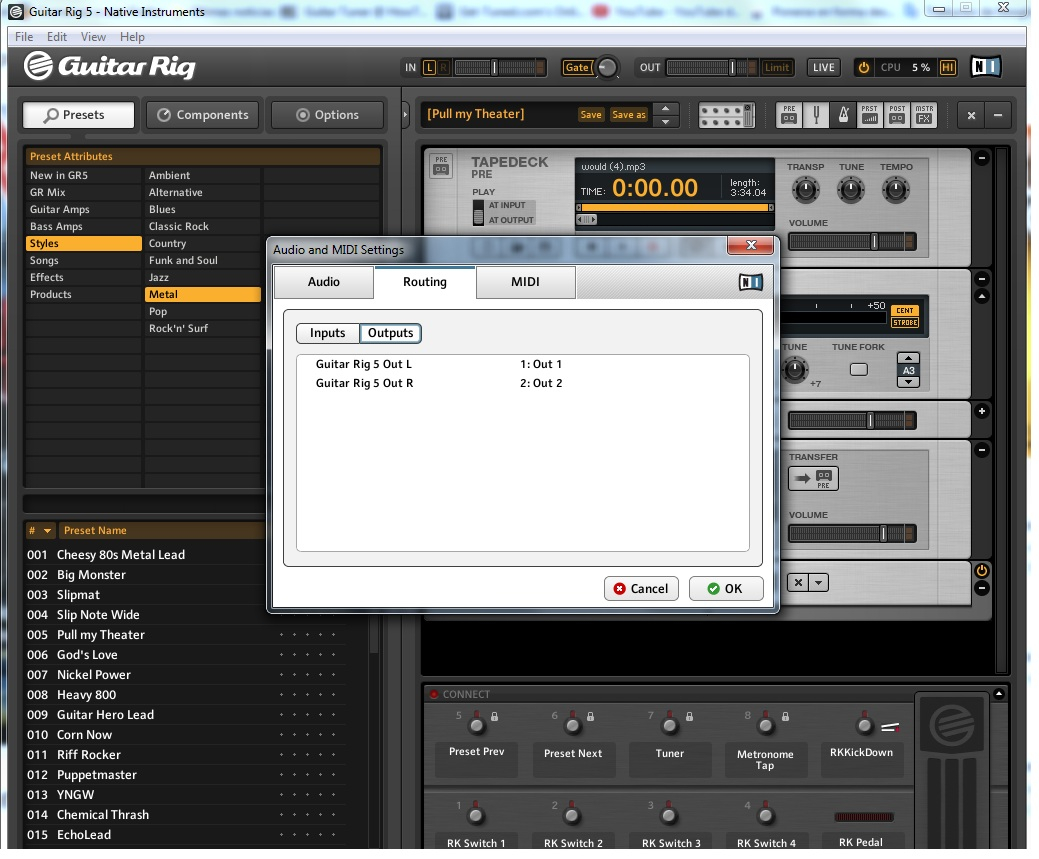Toggle the Metronome icon in toolbar
Viewport: 1039px width, 859px height.
[x=843, y=115]
